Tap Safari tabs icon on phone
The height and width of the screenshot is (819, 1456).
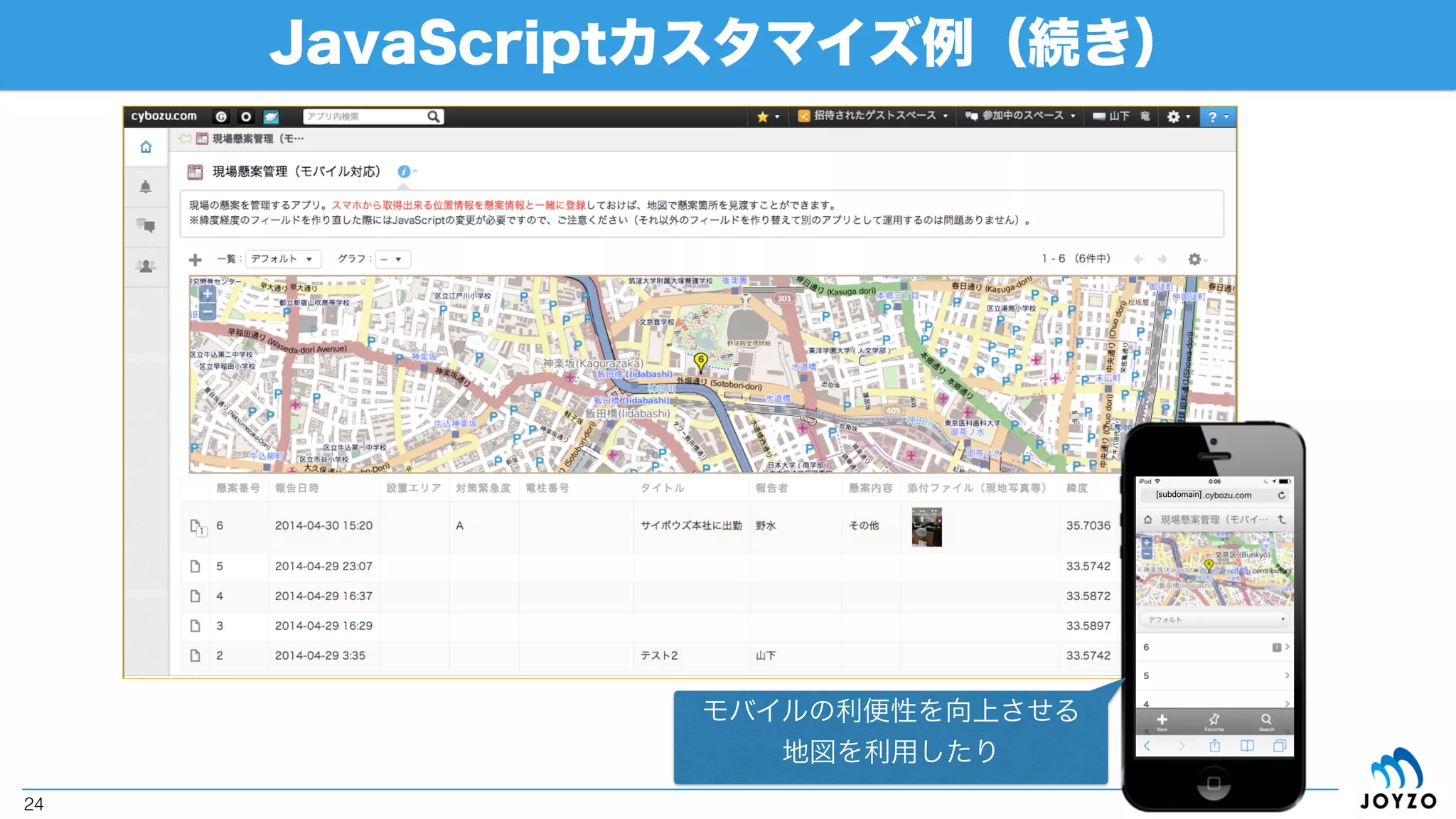click(1280, 746)
